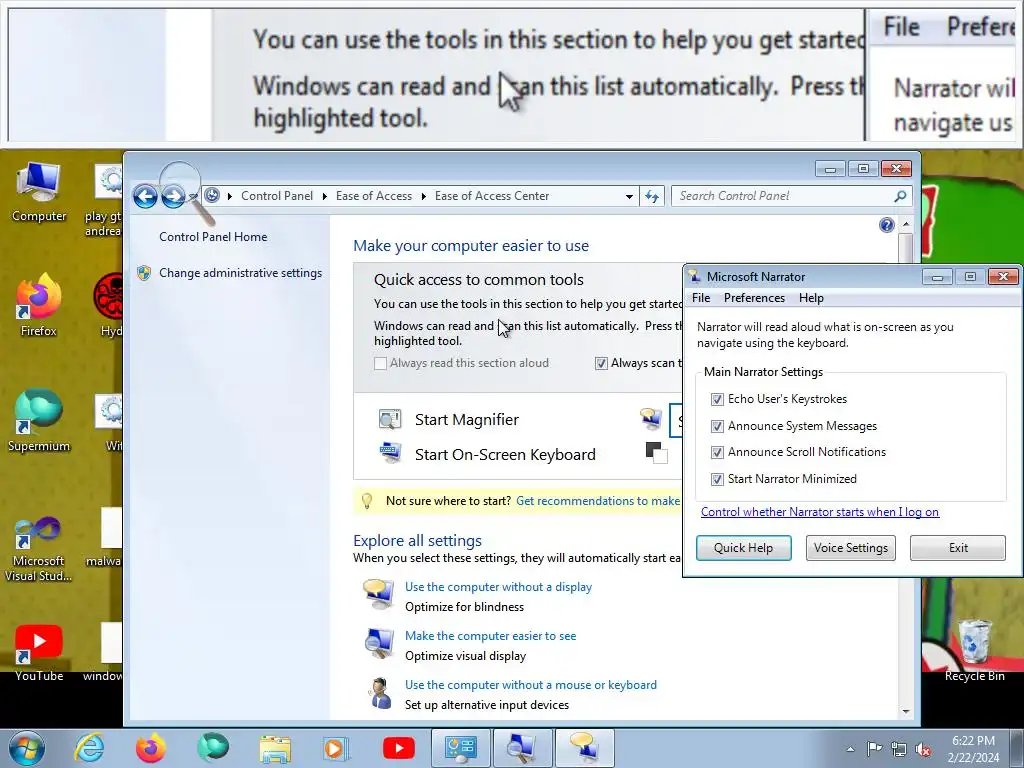Click the icon beside 'Make the computer easier to see'
Image resolution: width=1024 pixels, height=768 pixels.
click(x=378, y=643)
